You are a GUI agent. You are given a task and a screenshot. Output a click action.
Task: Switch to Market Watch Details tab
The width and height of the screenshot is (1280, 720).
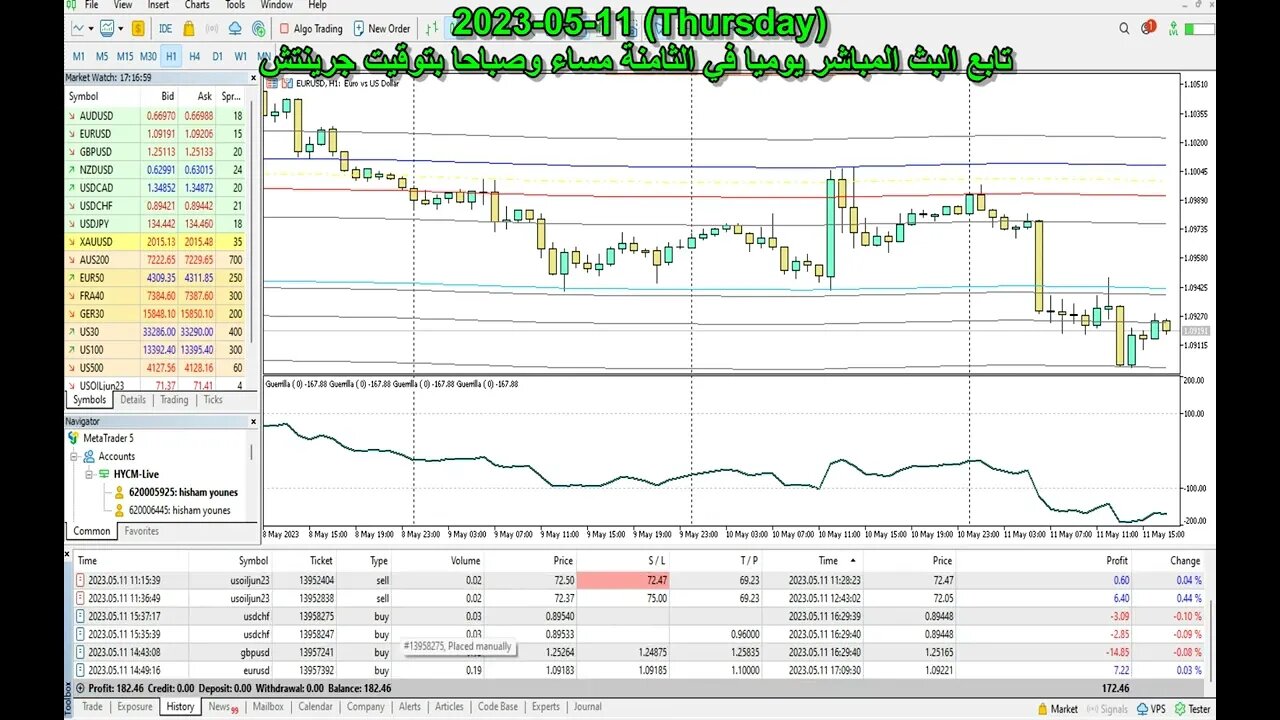click(x=133, y=400)
